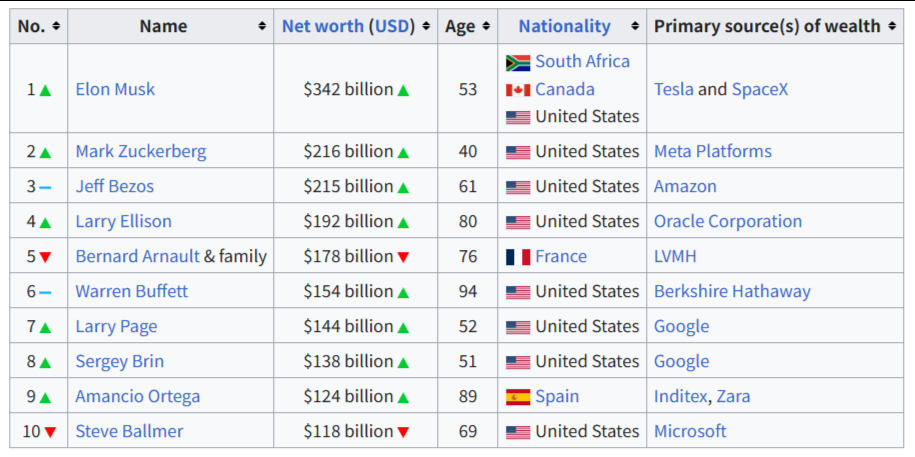915x457 pixels.
Task: Click the green up arrow beside $342 billion
Action: pyautogui.click(x=403, y=90)
